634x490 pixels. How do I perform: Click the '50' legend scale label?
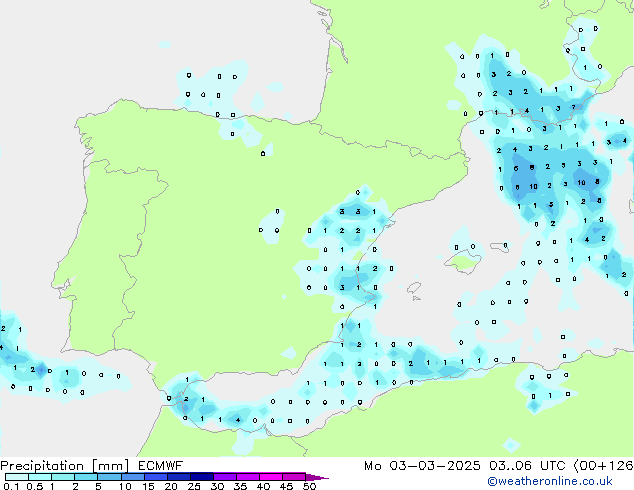pyautogui.click(x=309, y=486)
